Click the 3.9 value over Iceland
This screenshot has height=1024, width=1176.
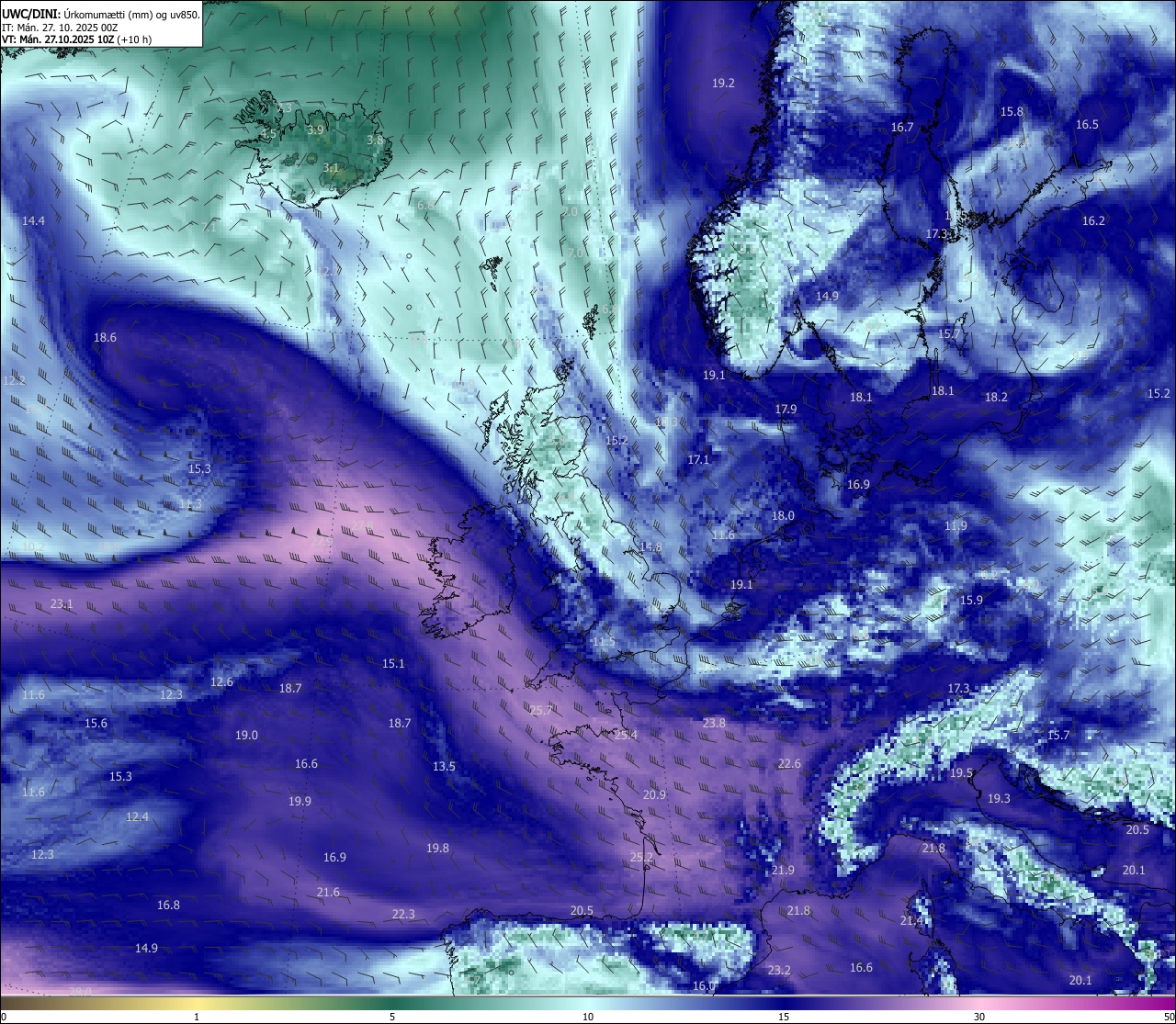coord(315,130)
